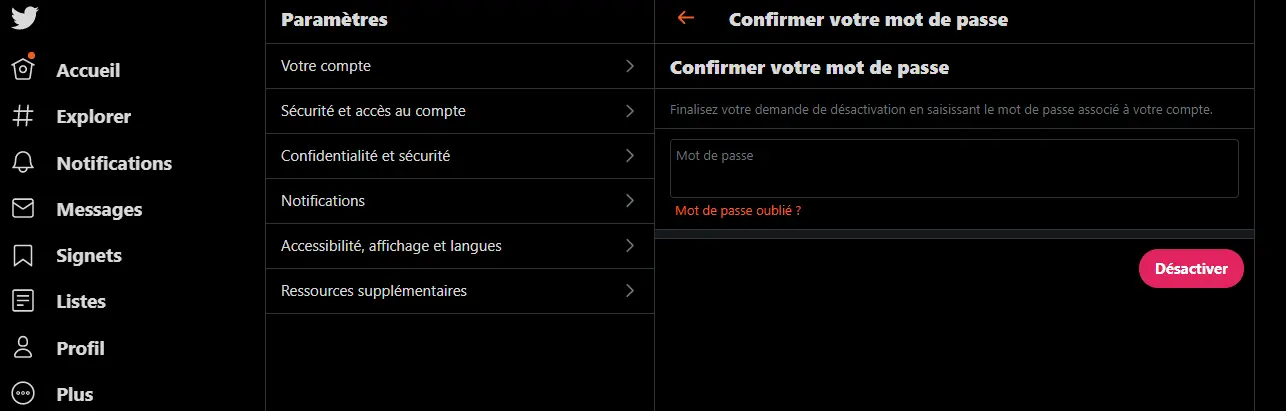Expand Sécurité et accès au compte chevron
The image size is (1286, 411).
point(630,111)
